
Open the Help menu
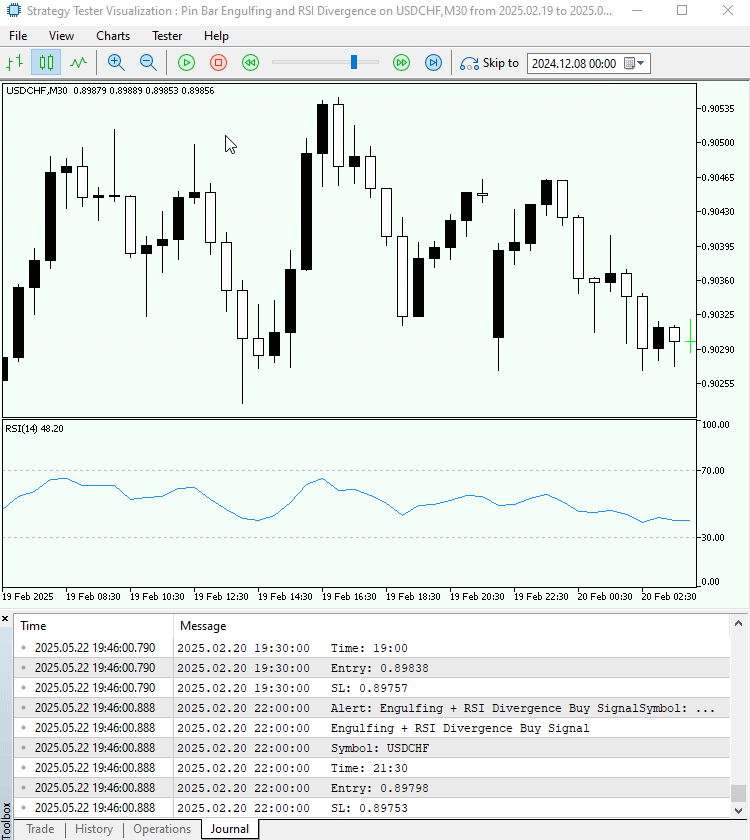point(216,36)
